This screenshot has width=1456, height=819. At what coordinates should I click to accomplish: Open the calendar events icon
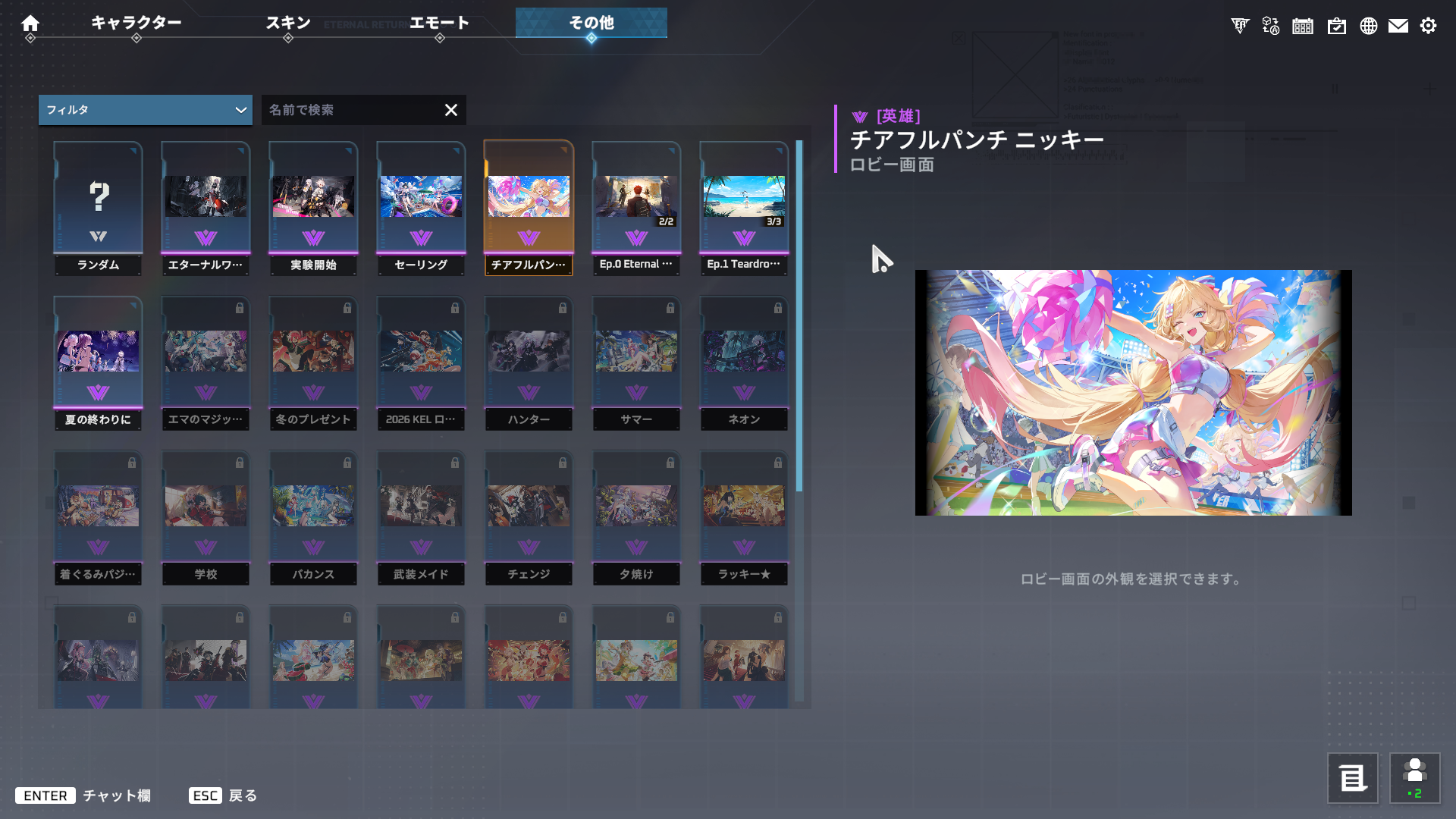click(x=1303, y=26)
